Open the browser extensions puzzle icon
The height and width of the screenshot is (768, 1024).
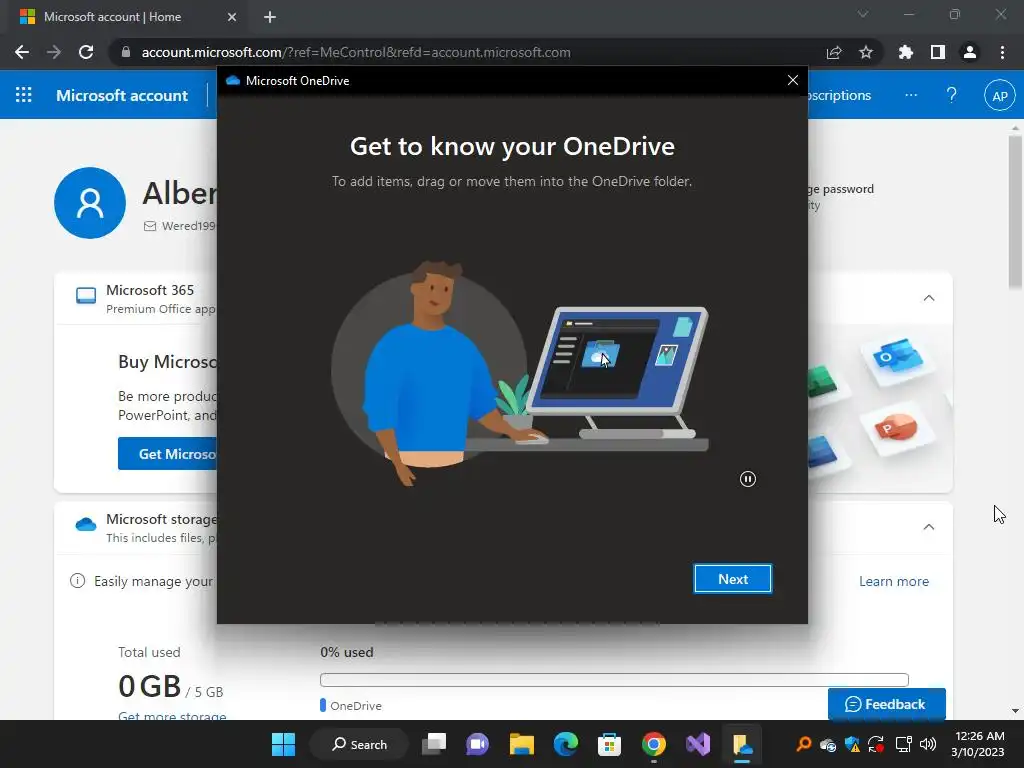pyautogui.click(x=906, y=52)
